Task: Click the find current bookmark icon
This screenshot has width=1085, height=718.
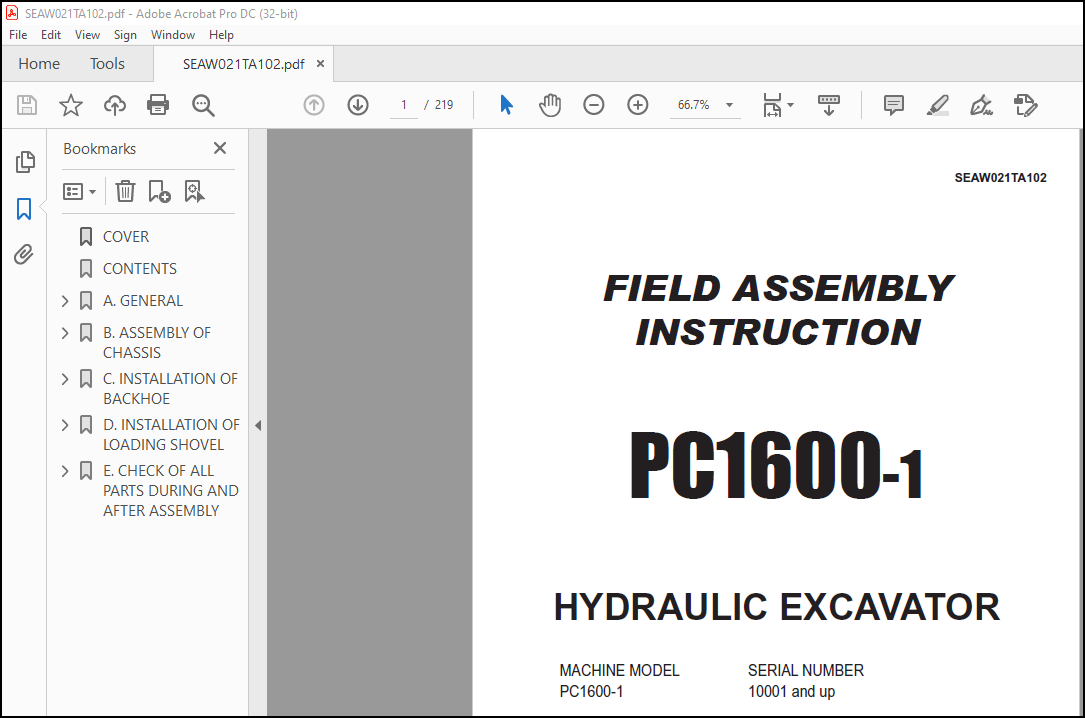Action: point(194,191)
